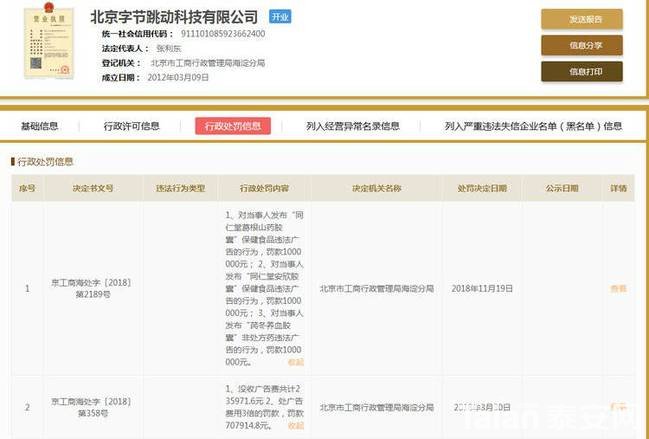
Task: Open the 列入经营异常名录信息 tab
Action: (353, 126)
